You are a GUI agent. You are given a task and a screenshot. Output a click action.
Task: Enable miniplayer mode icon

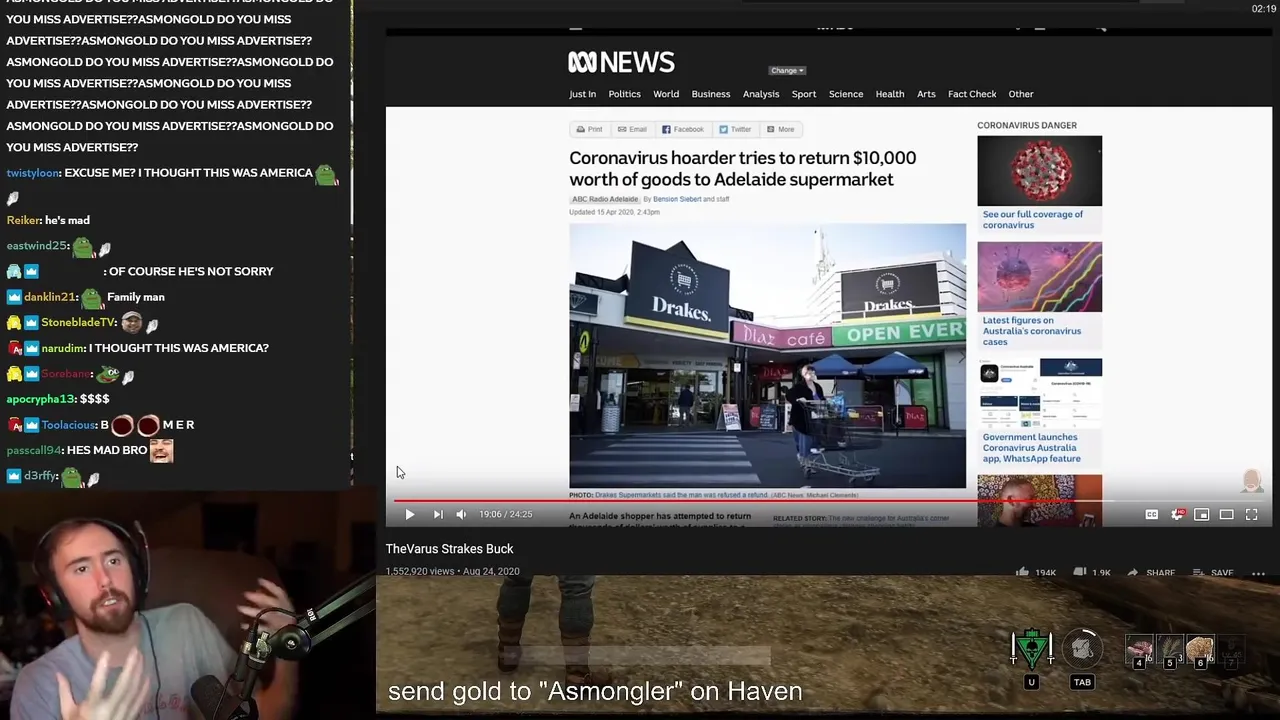(1202, 514)
